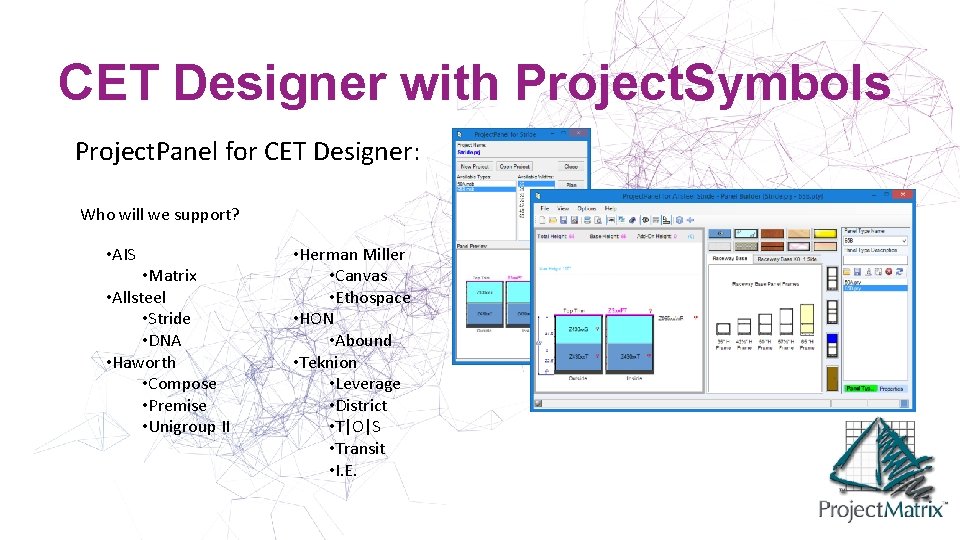
Task: Select highlighted entry in Available Types list
Action: point(487,189)
